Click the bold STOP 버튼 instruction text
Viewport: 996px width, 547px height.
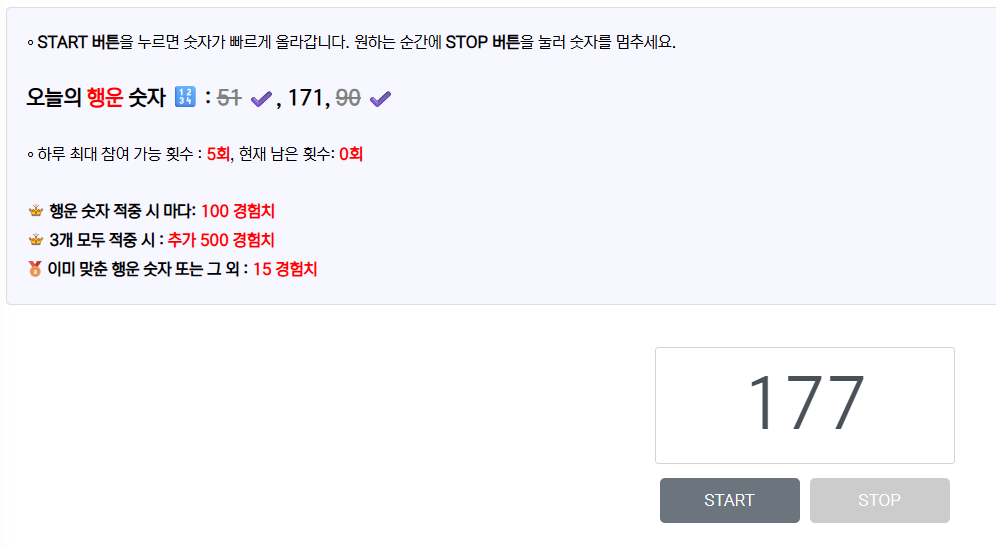482,43
